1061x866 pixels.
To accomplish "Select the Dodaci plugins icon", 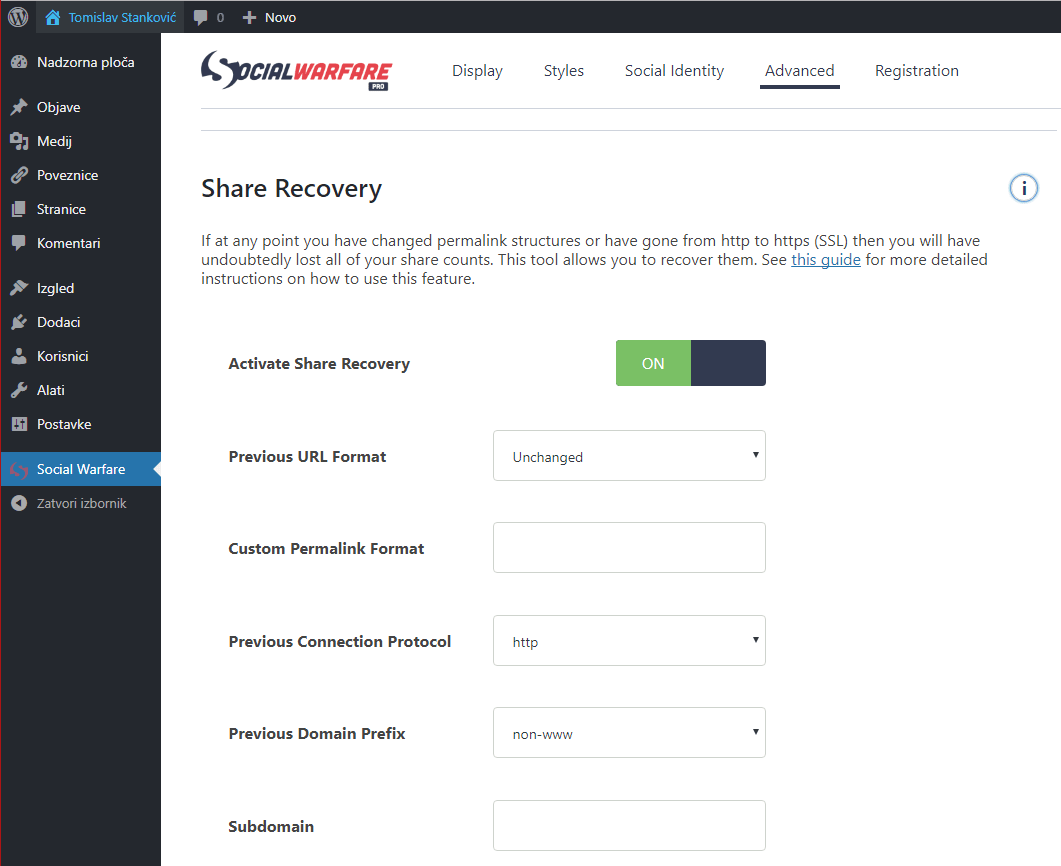I will coord(19,322).
